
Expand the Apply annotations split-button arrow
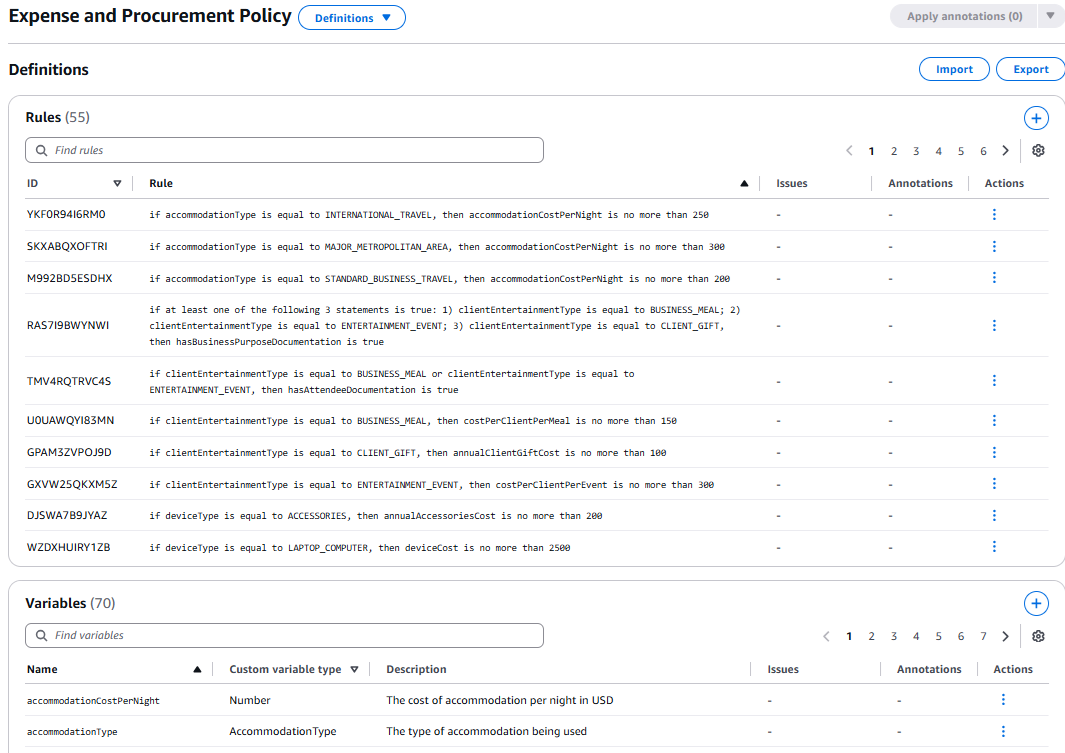click(1050, 16)
